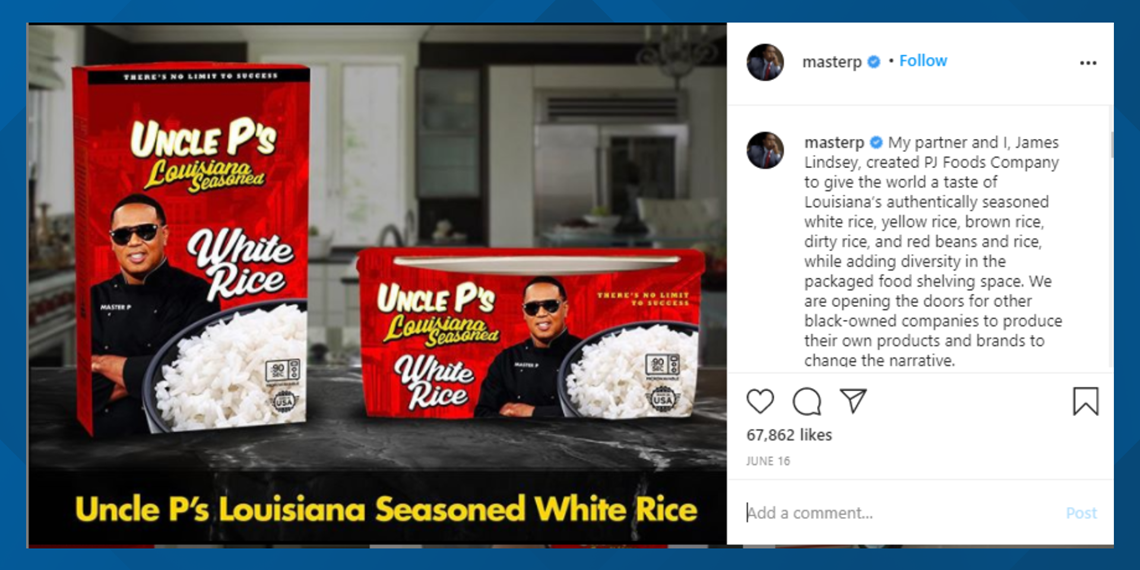The height and width of the screenshot is (570, 1140).
Task: Click the verified badge next to caption username
Action: tap(876, 142)
